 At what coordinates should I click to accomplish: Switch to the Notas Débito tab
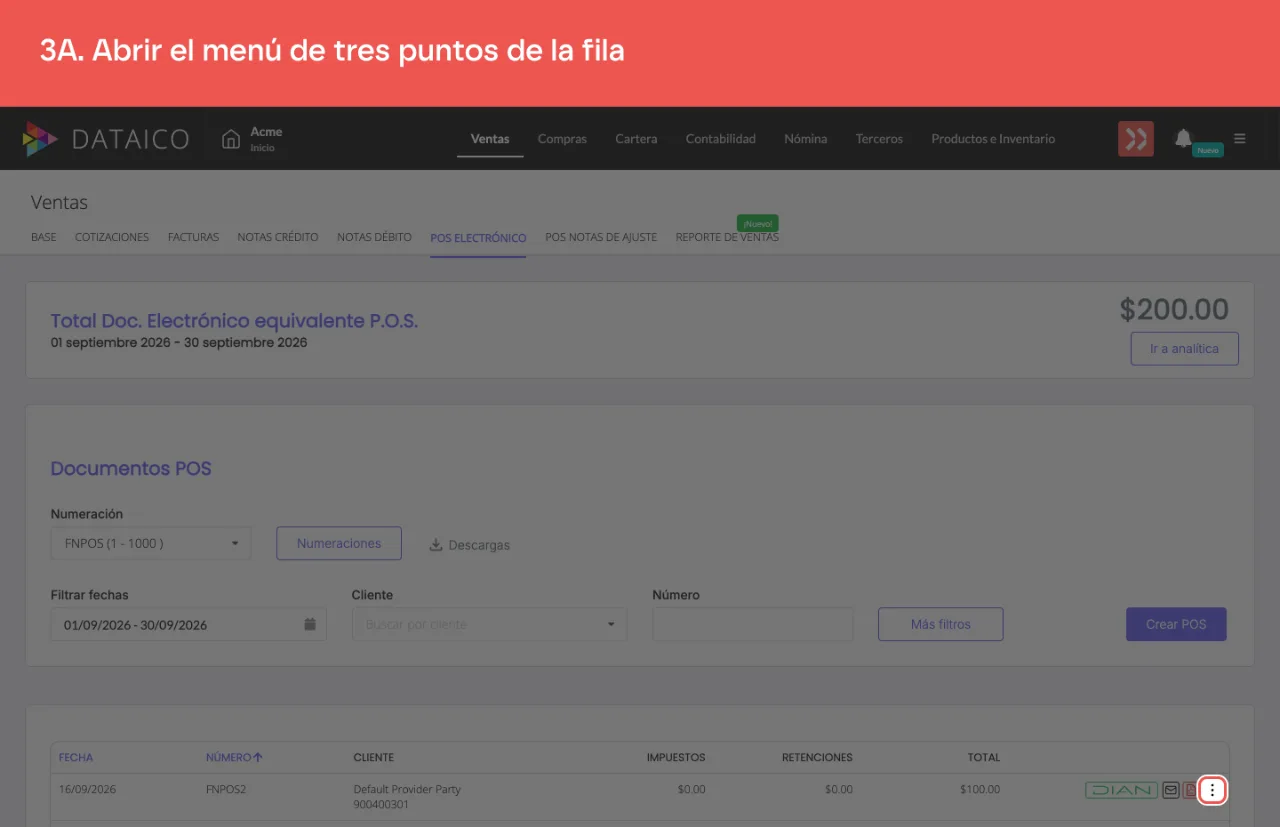(x=374, y=238)
